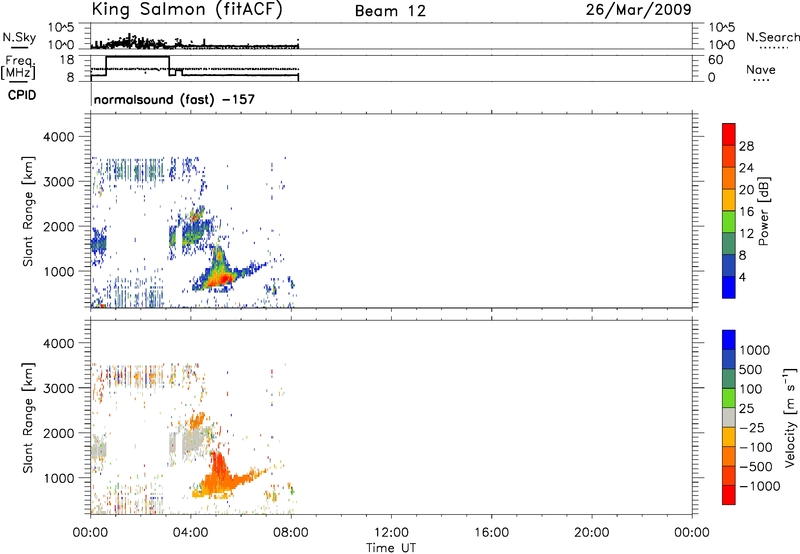
Task: Click the 'N.Sky' legend label
Action: point(19,37)
